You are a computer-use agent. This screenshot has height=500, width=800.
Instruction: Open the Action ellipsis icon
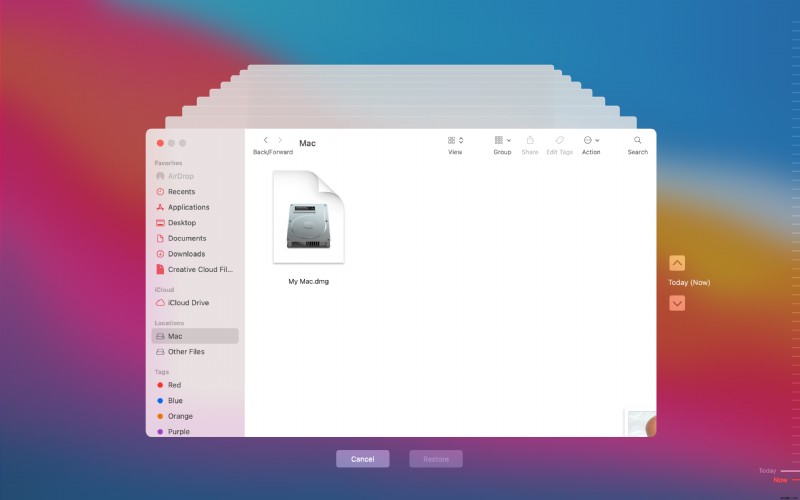click(587, 140)
